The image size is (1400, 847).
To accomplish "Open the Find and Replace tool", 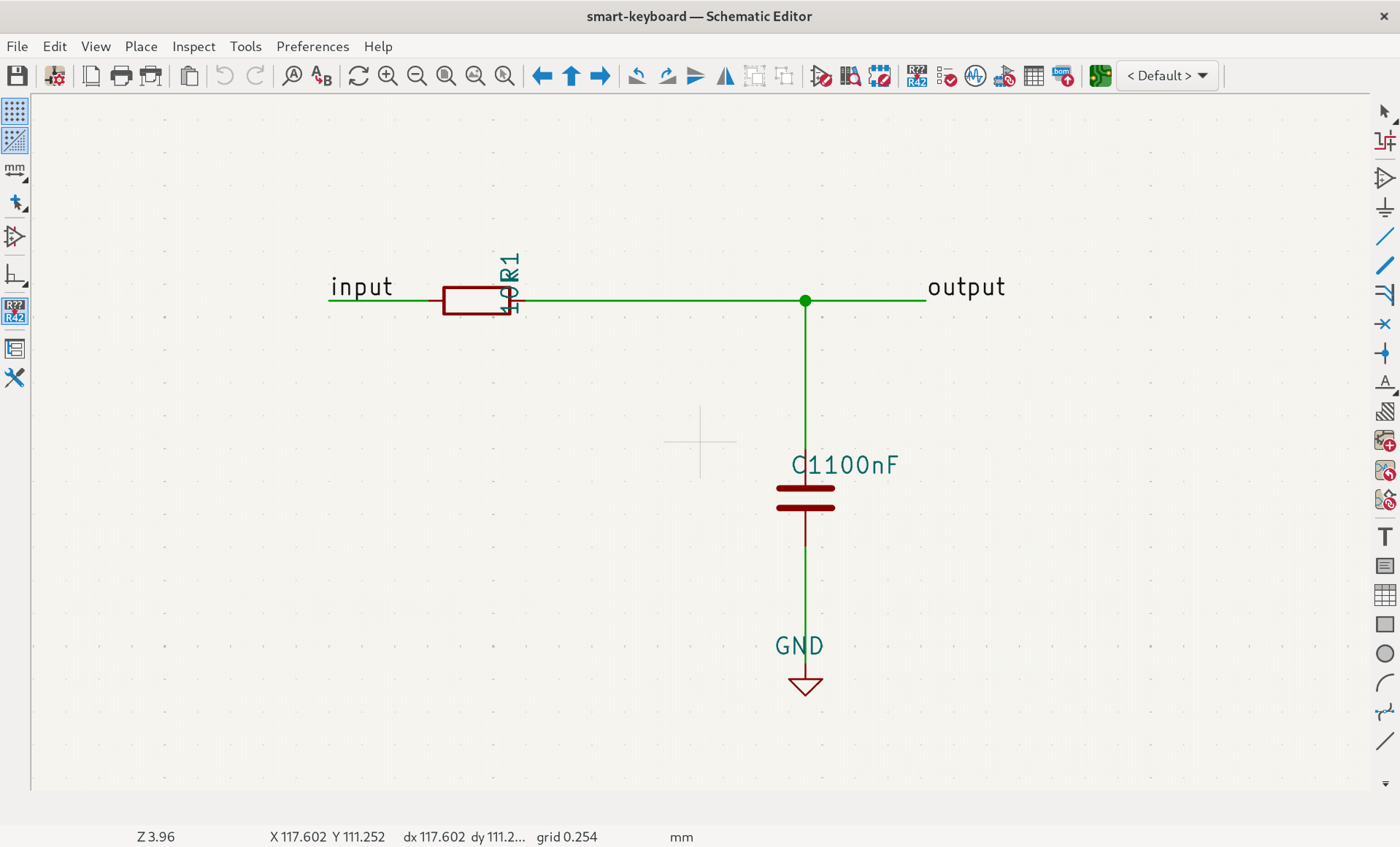I will click(x=321, y=76).
